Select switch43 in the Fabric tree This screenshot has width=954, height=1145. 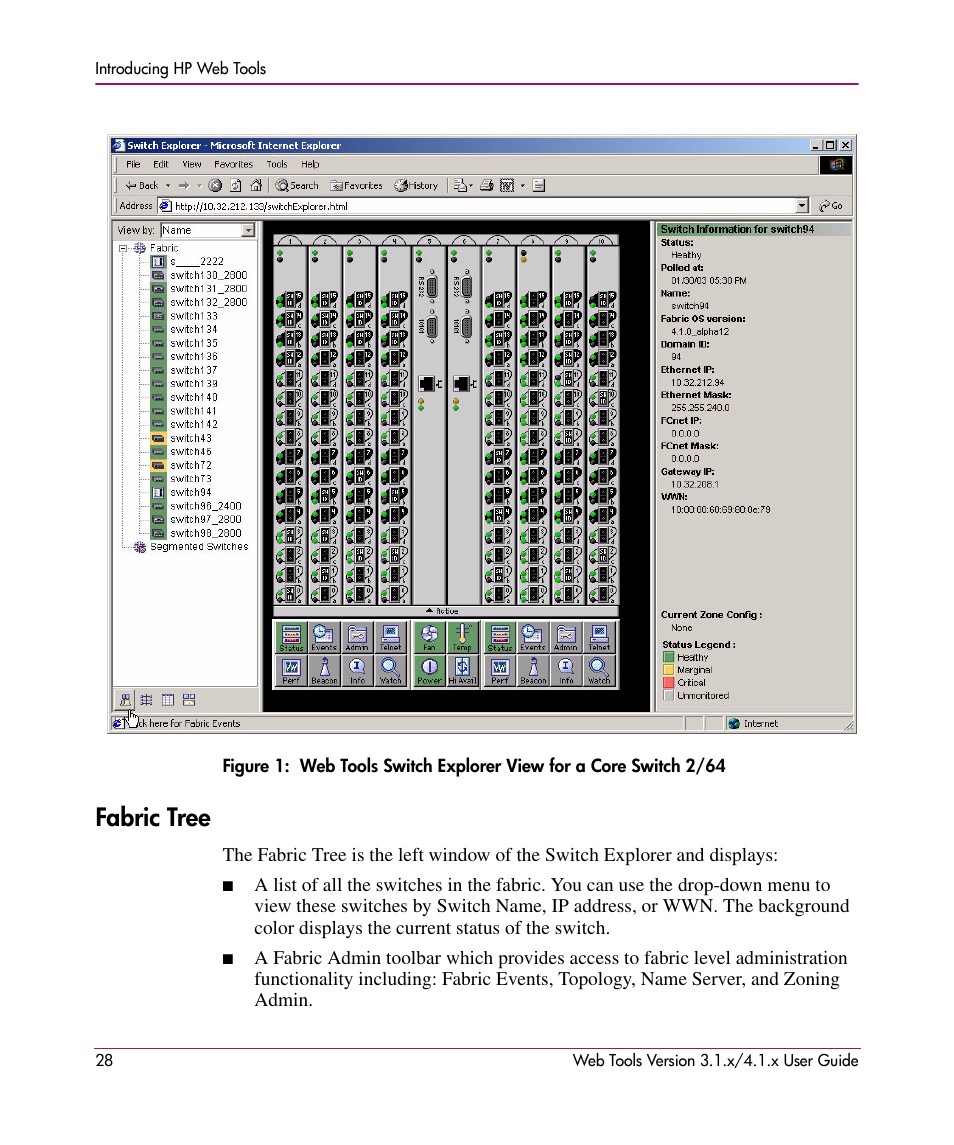pos(191,438)
